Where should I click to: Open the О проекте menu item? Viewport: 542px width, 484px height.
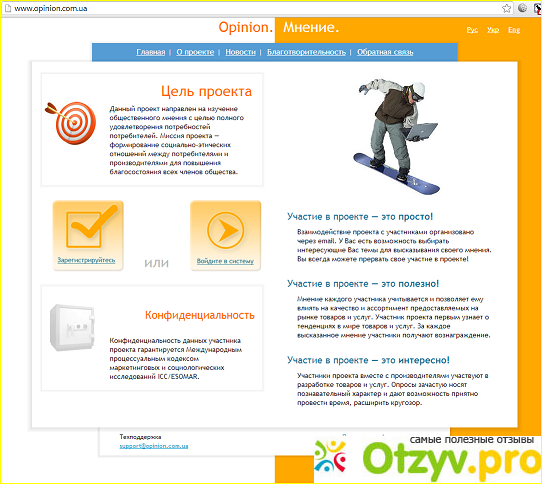195,52
